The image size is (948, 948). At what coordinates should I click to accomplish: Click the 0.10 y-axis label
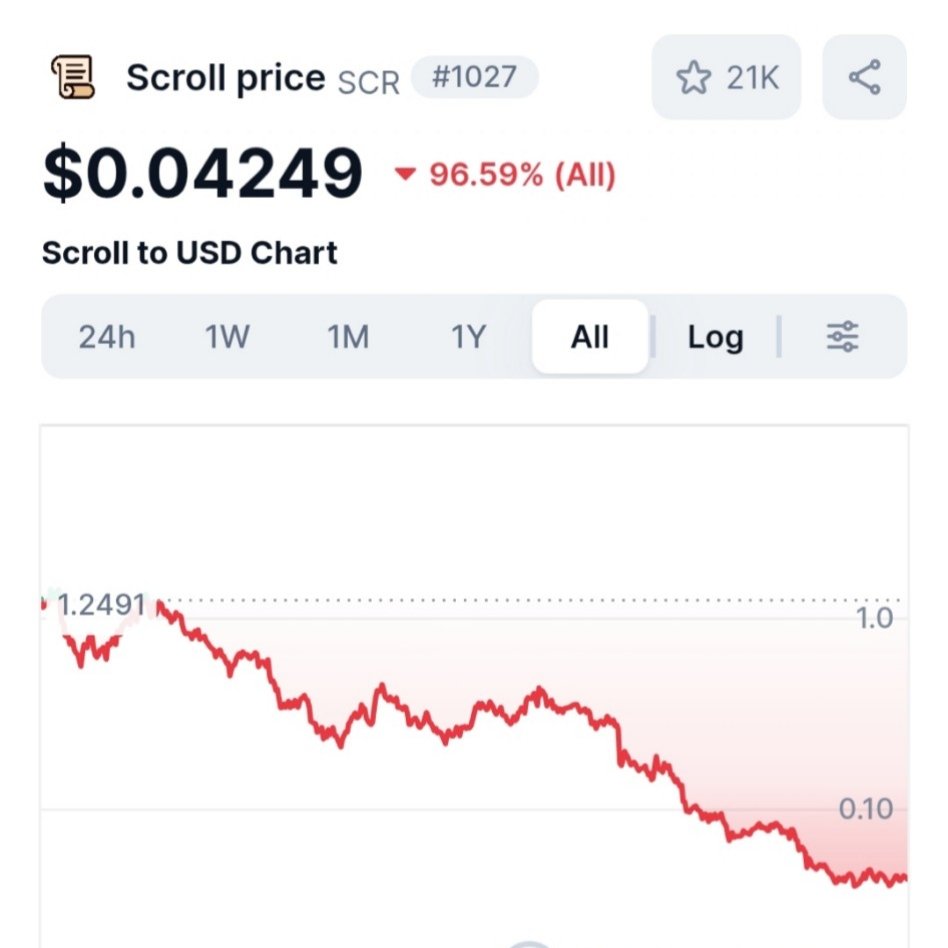pos(866,808)
